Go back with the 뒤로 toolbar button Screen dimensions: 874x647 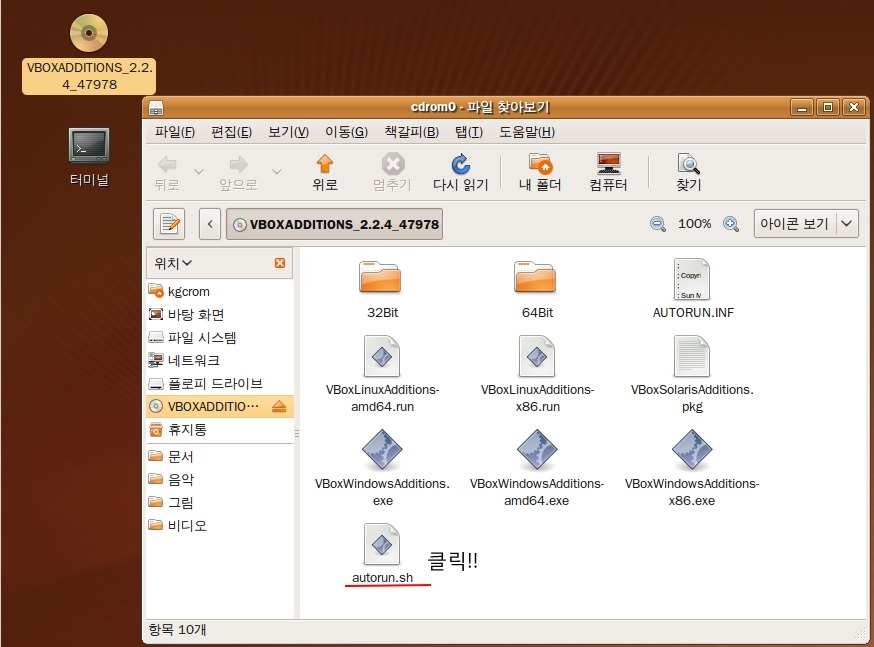click(x=167, y=173)
